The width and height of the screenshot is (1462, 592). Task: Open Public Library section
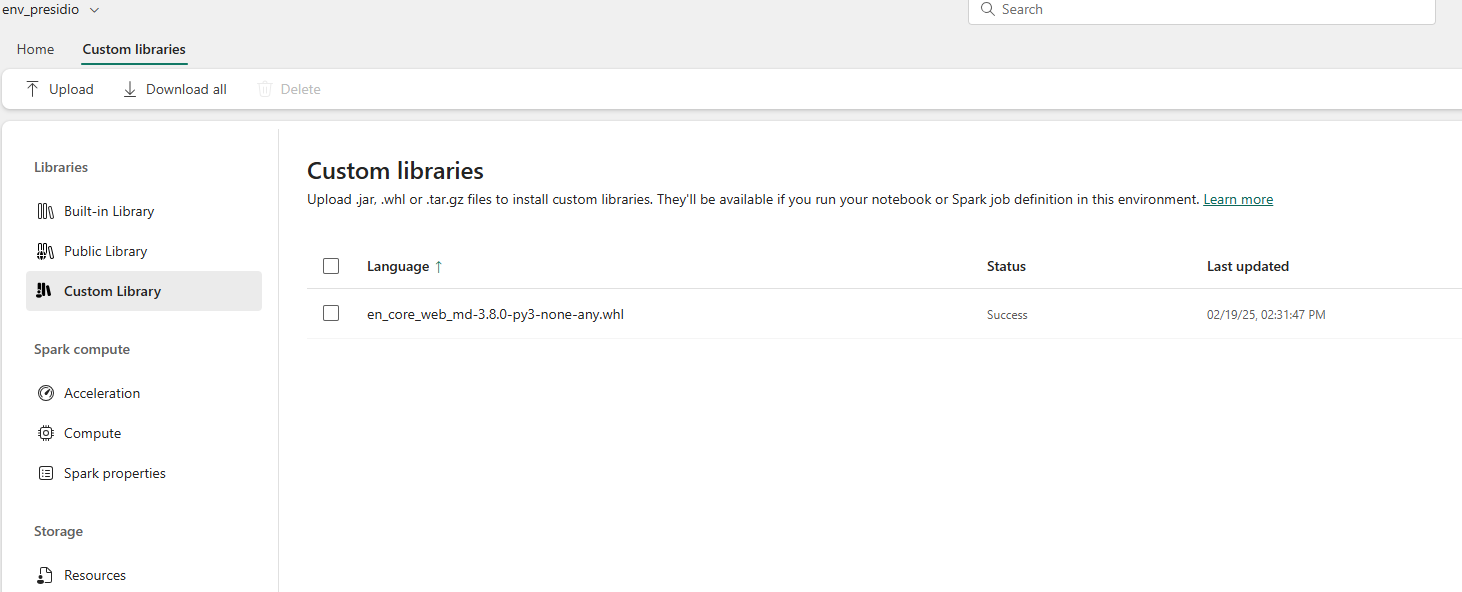(x=144, y=251)
